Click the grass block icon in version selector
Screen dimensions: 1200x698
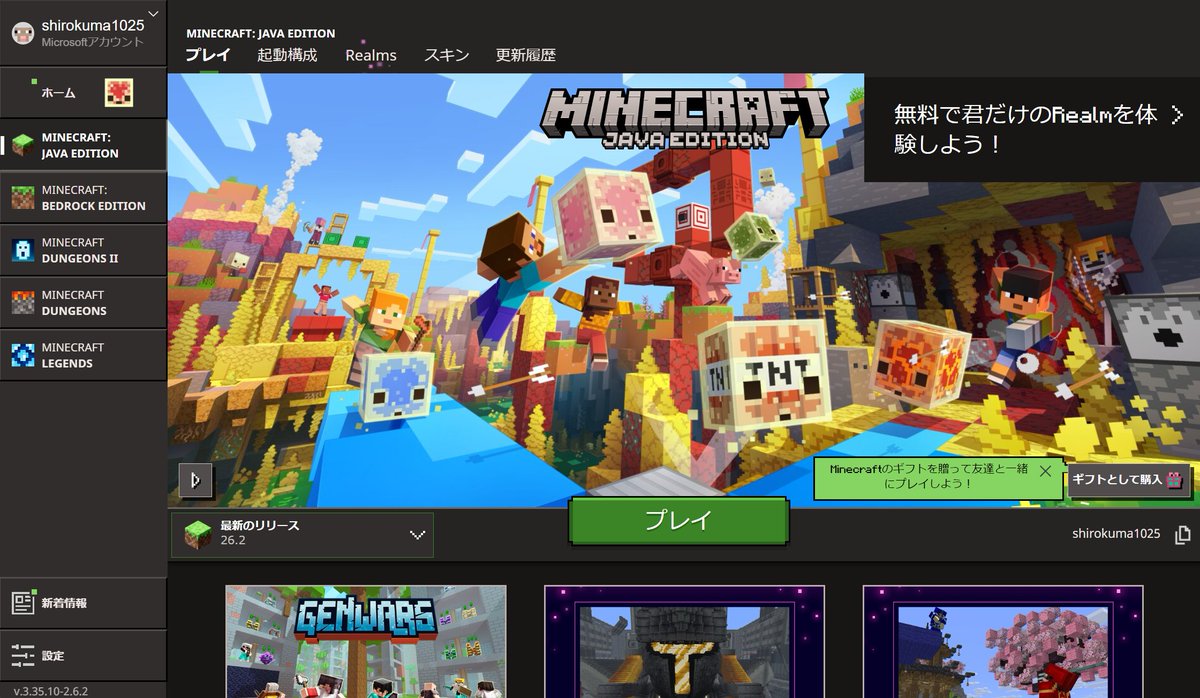coord(197,534)
